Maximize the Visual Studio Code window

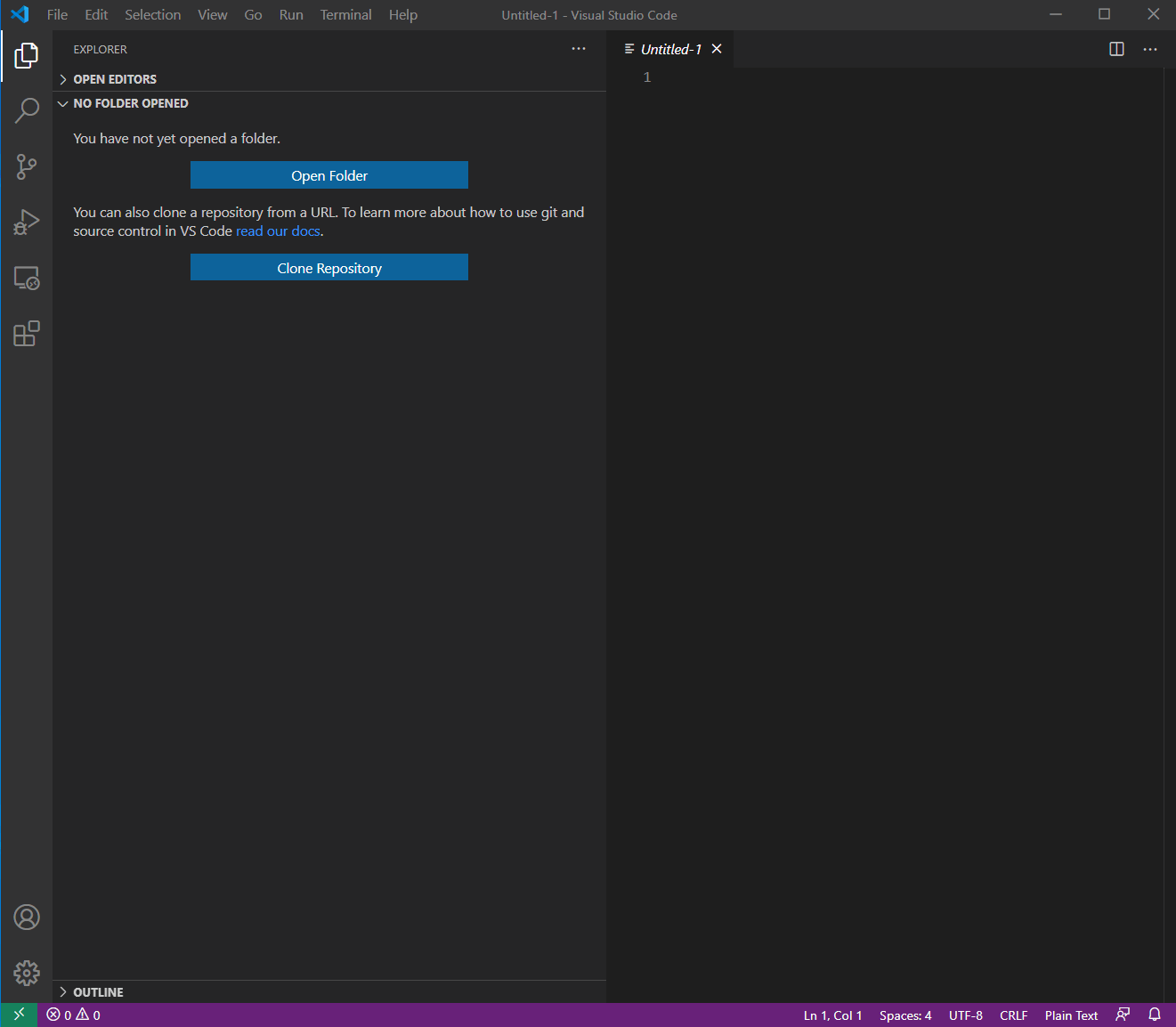tap(1104, 14)
